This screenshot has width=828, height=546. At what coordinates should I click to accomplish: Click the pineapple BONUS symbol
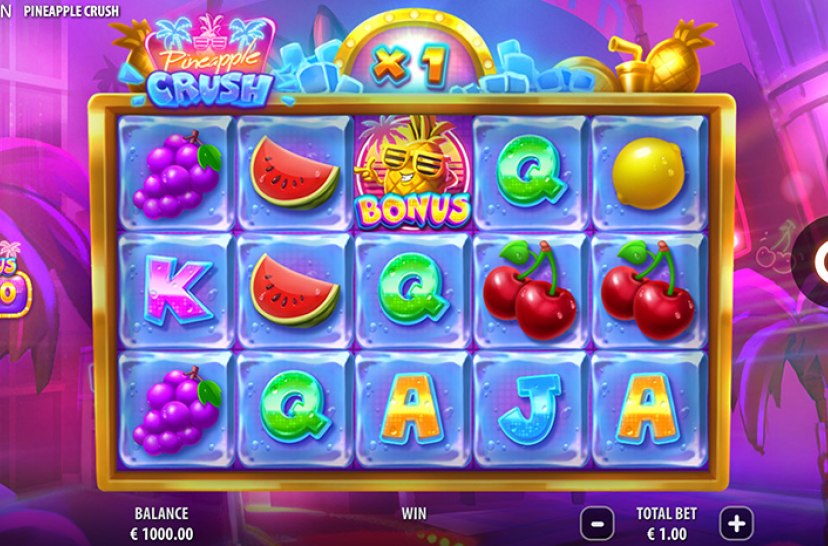pyautogui.click(x=412, y=173)
